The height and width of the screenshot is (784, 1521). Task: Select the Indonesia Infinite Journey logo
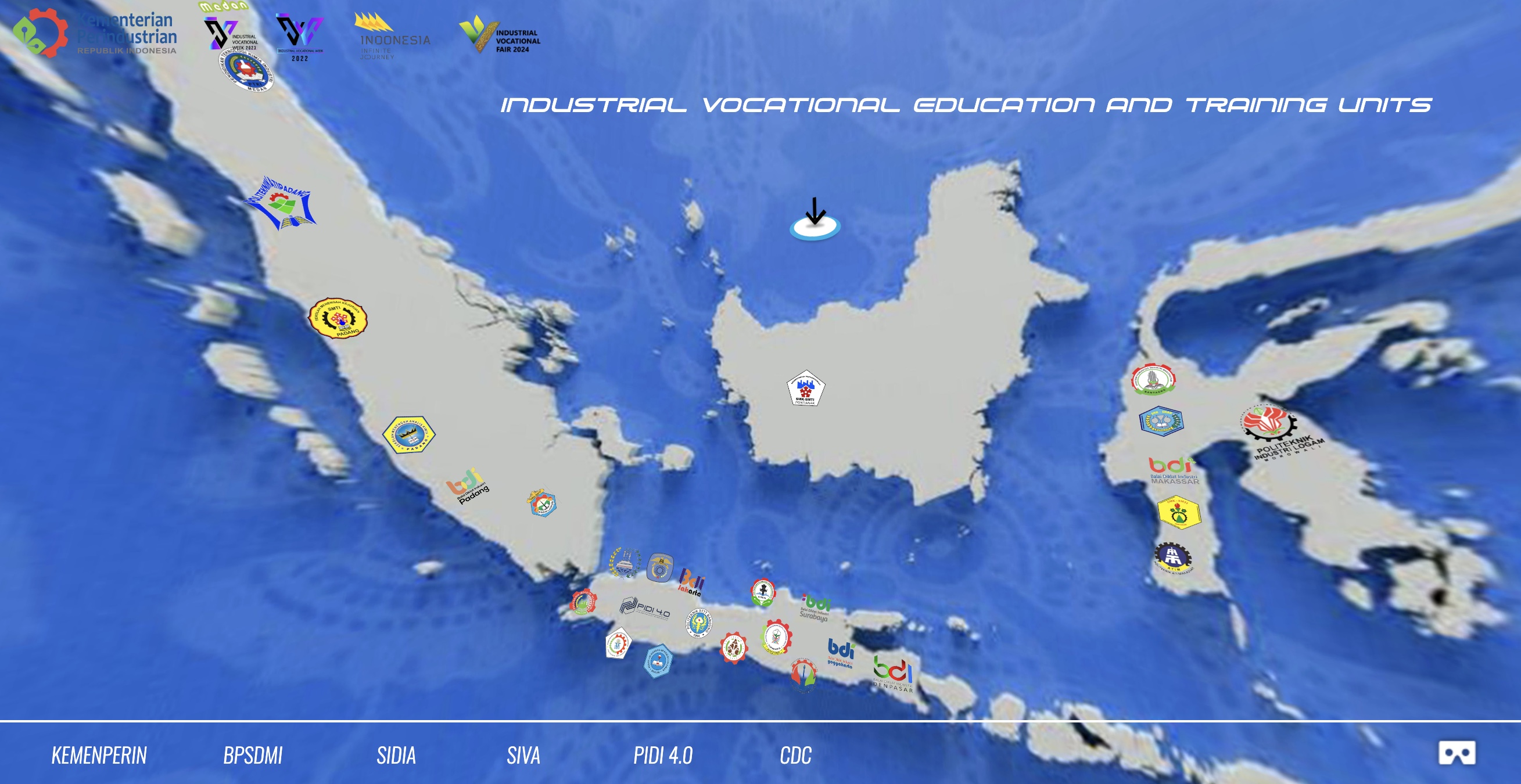[392, 37]
